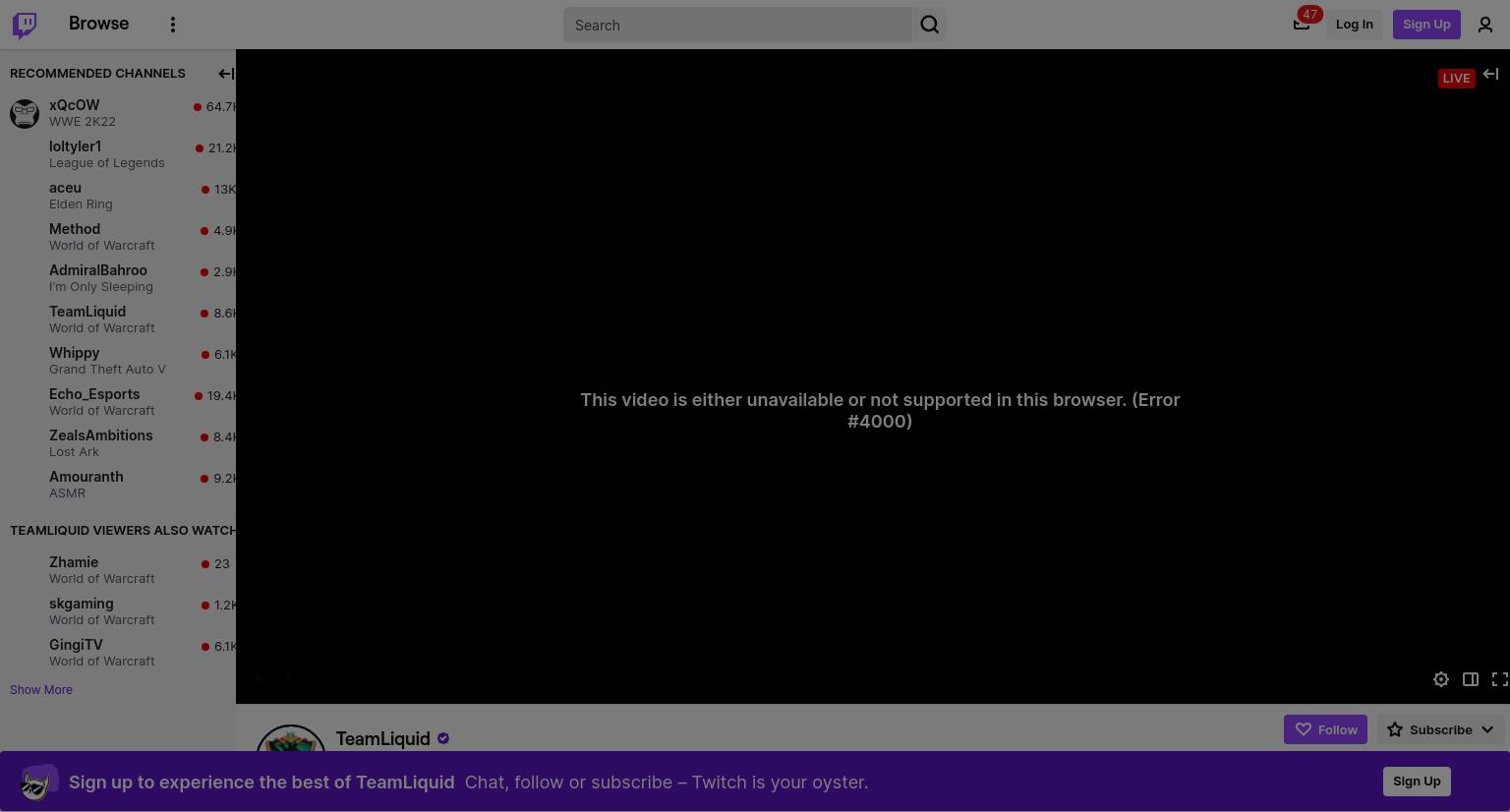Open the Subscribe dropdown button
The image size is (1510, 812).
coord(1440,729)
